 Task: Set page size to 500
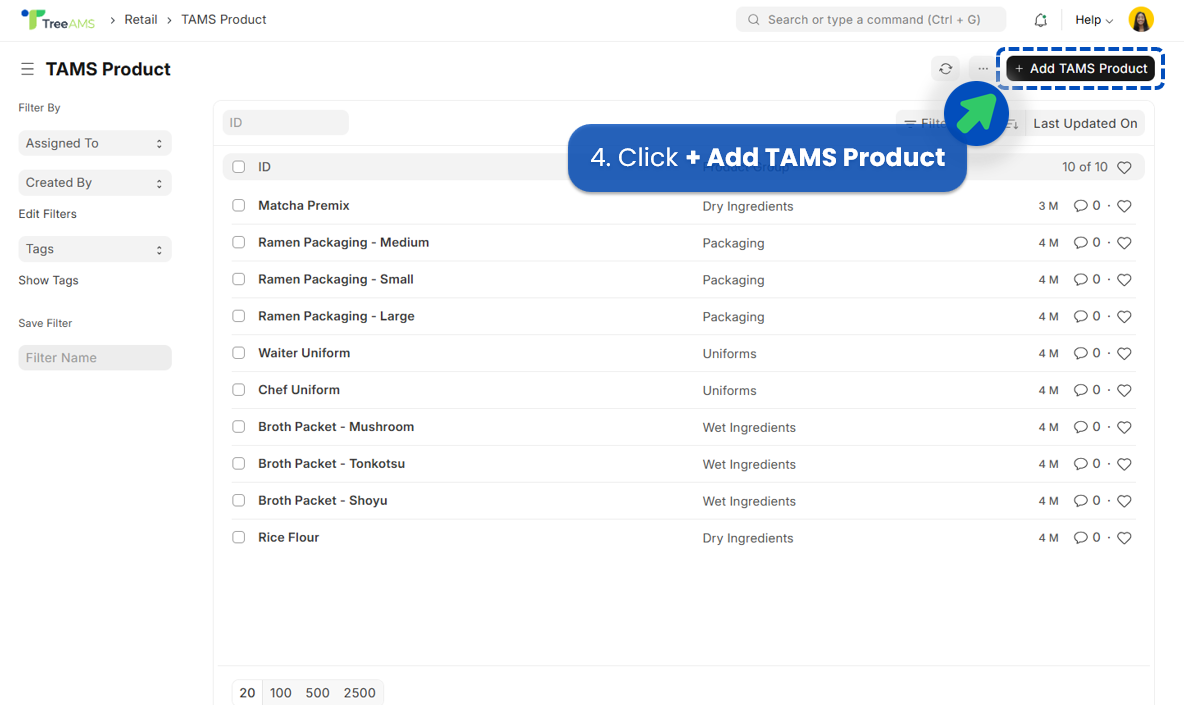click(x=317, y=693)
